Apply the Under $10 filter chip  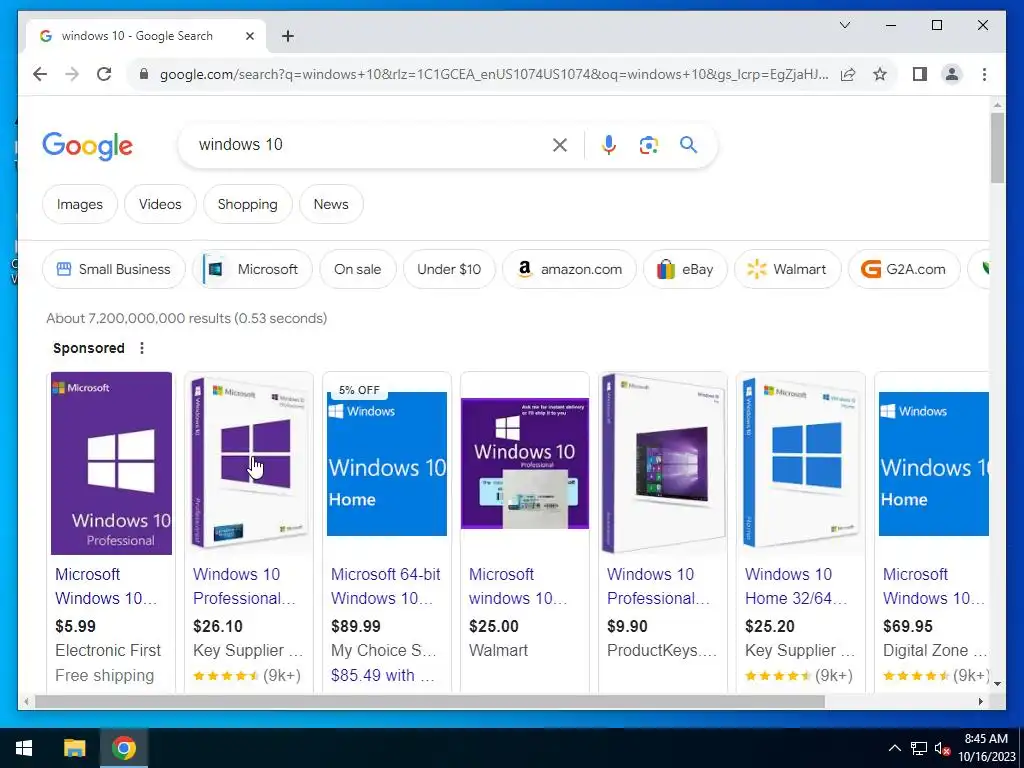[x=449, y=269]
